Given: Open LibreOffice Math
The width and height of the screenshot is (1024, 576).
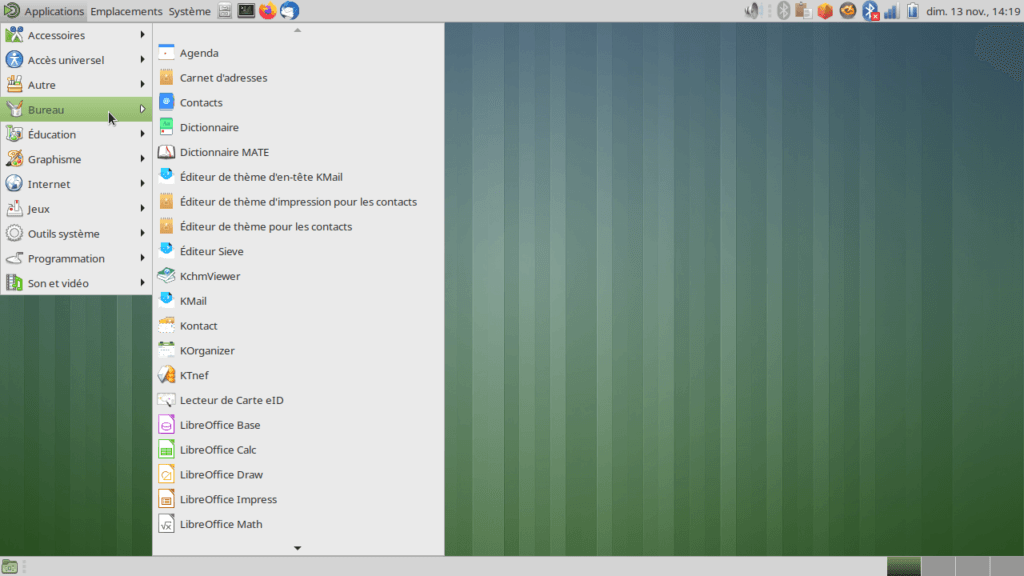Looking at the screenshot, I should (x=298, y=524).
